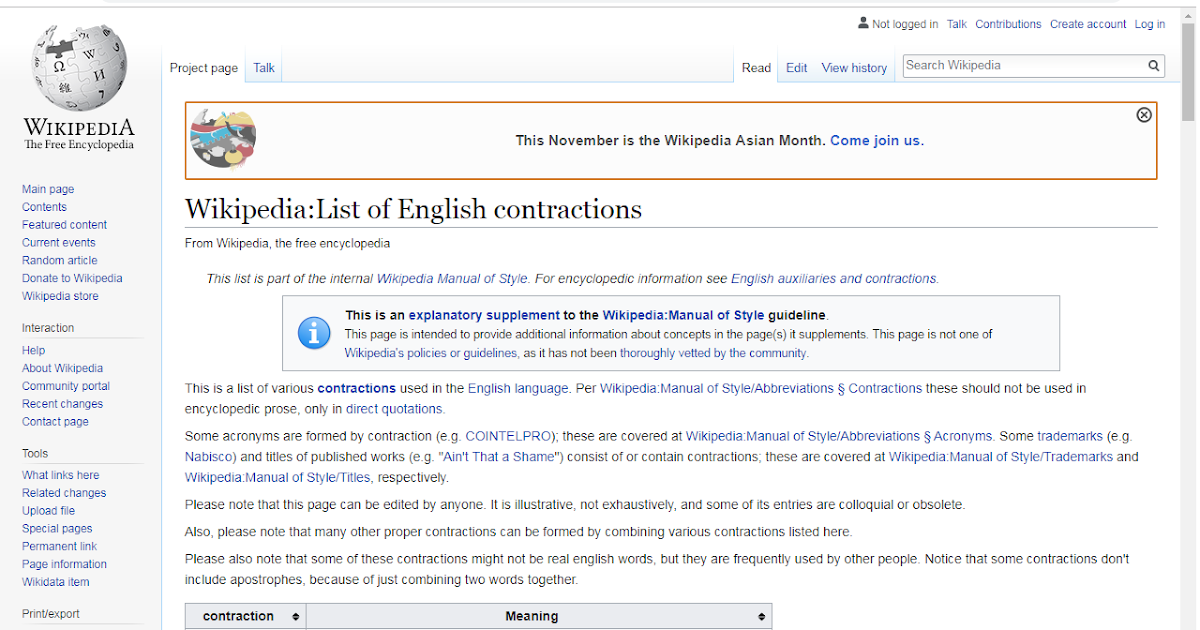Open Special pages
The height and width of the screenshot is (630, 1200).
(x=57, y=530)
